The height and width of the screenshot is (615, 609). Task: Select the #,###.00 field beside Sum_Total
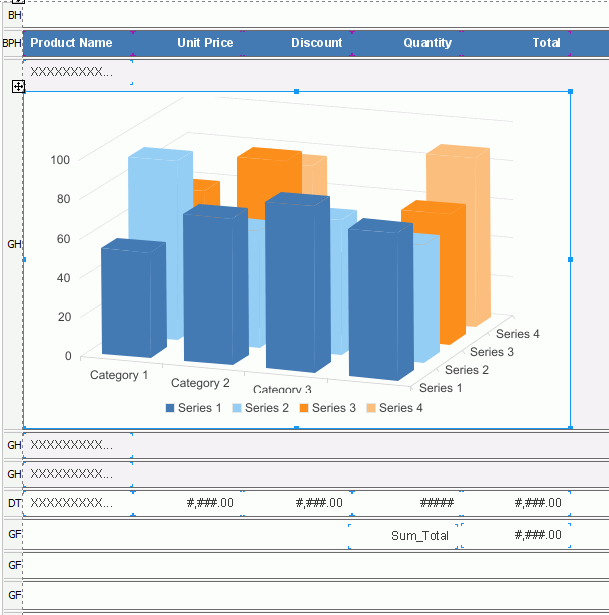[x=537, y=535]
